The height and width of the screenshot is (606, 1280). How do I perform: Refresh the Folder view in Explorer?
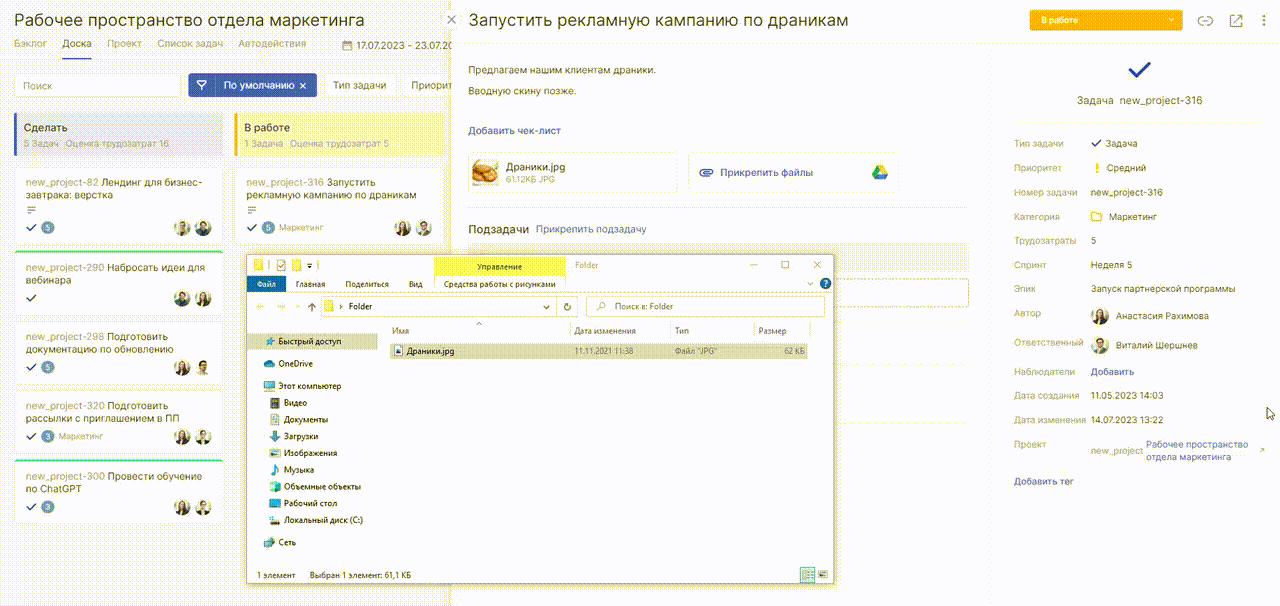click(568, 307)
